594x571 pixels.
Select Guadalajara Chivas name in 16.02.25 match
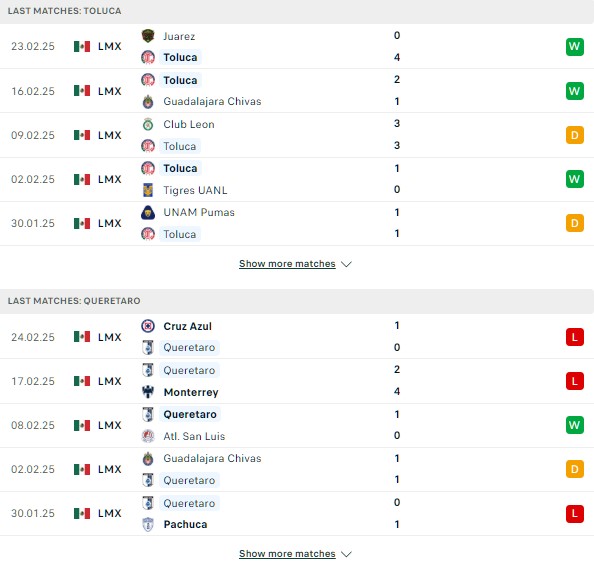click(212, 102)
